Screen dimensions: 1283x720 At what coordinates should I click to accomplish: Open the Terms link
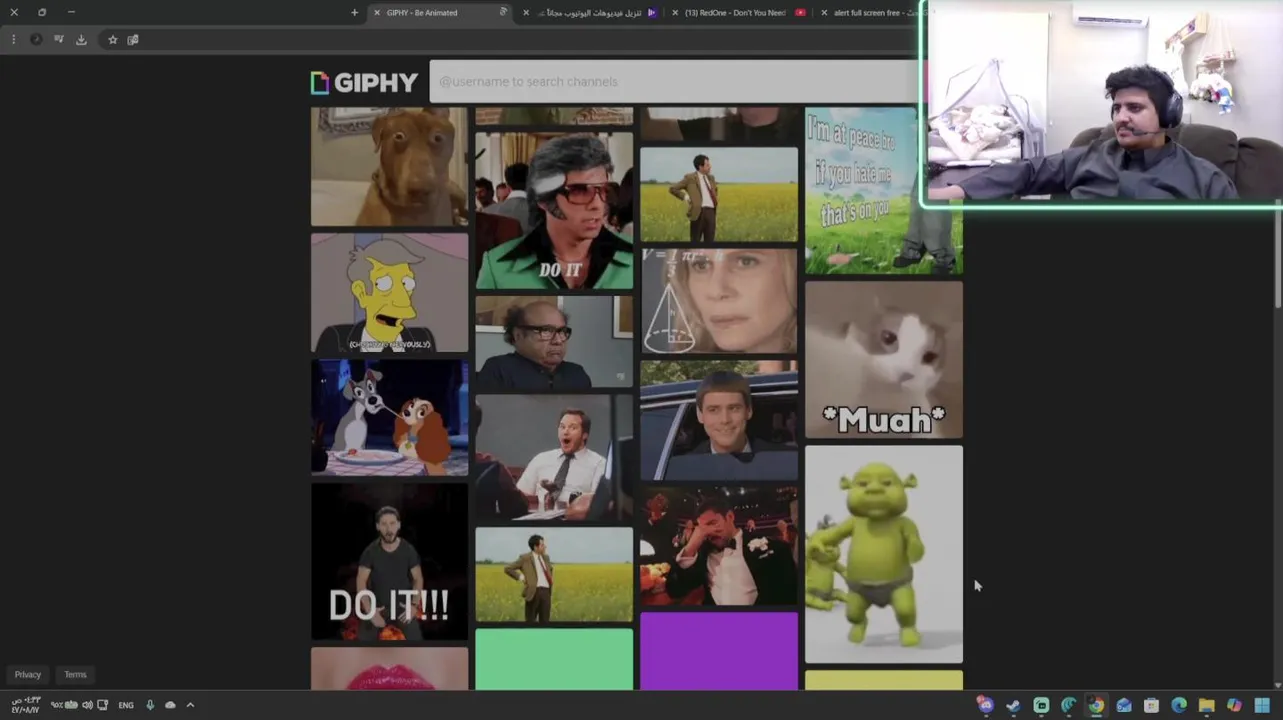[x=75, y=674]
